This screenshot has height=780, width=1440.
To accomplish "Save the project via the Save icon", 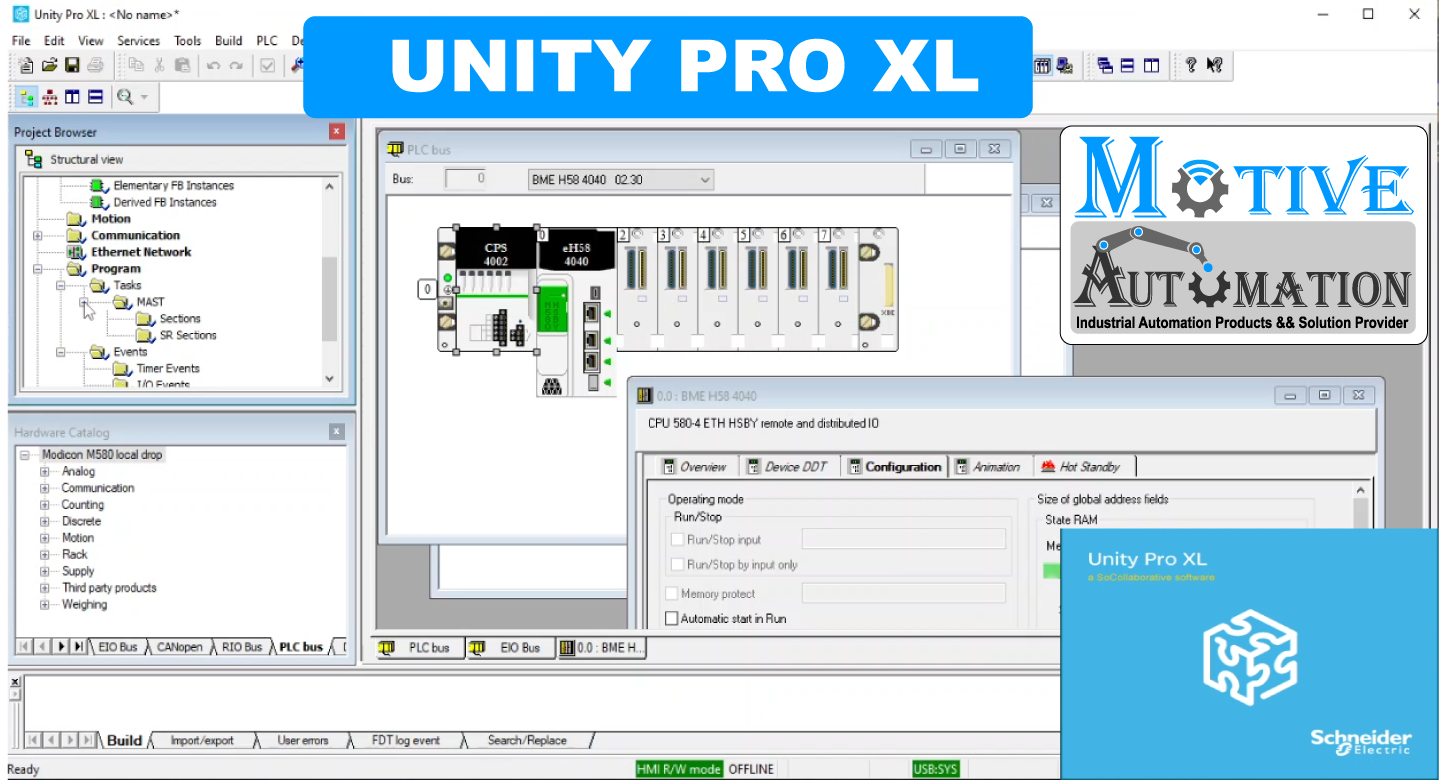I will [73, 64].
